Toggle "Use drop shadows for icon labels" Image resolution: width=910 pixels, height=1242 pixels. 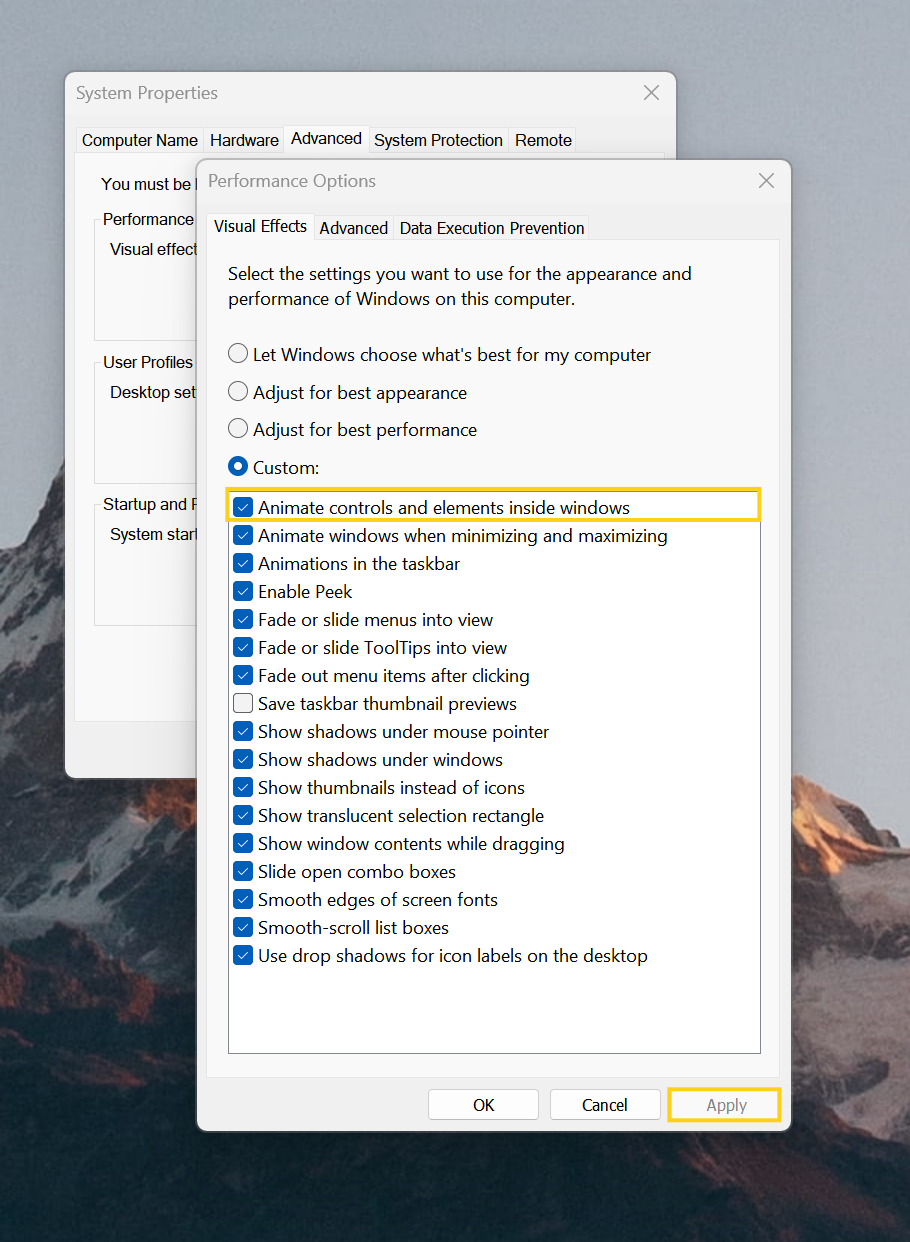coord(242,955)
